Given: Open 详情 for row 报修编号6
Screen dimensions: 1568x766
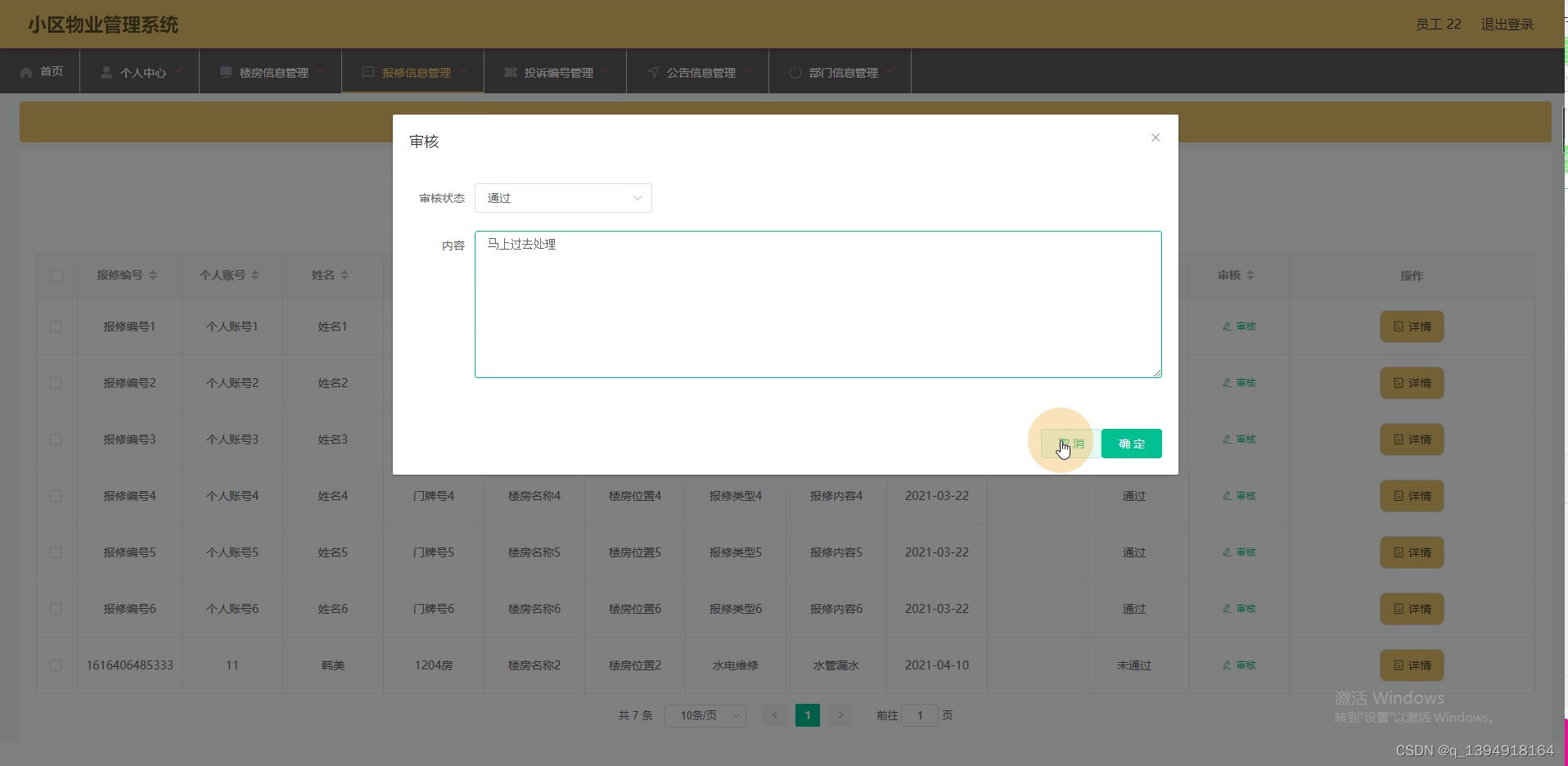Looking at the screenshot, I should [x=1412, y=609].
